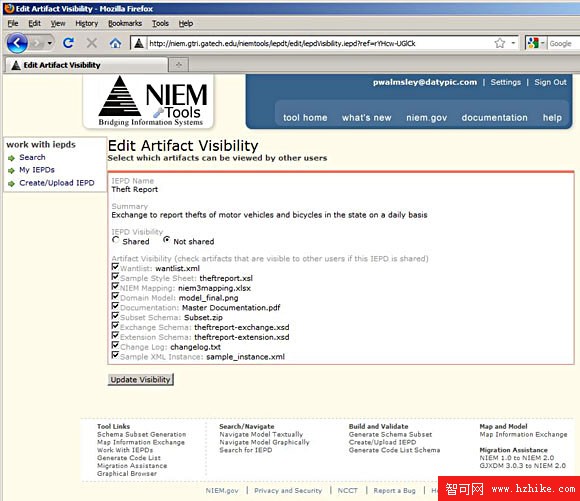Toggle Exchange Schema theftreport-exchange.xsd checkbox
This screenshot has width=580, height=501.
tap(115, 326)
